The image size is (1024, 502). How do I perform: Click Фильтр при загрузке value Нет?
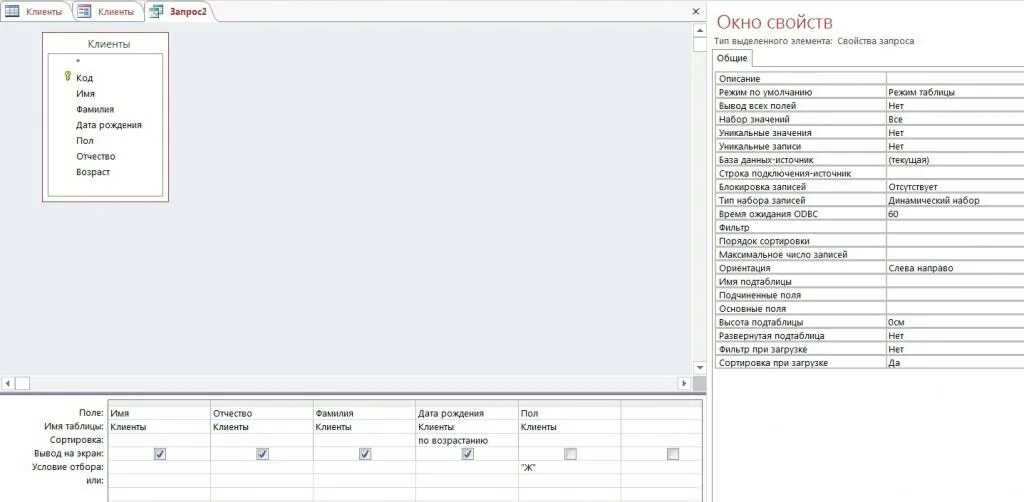[955, 349]
